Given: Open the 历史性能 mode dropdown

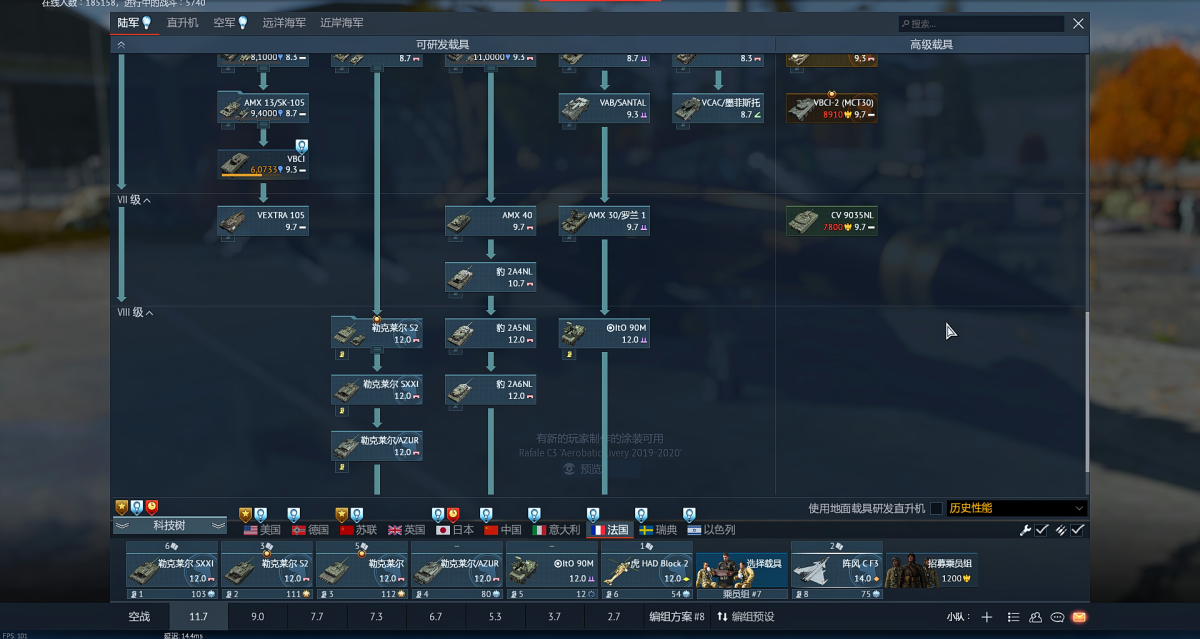Looking at the screenshot, I should [x=1016, y=508].
